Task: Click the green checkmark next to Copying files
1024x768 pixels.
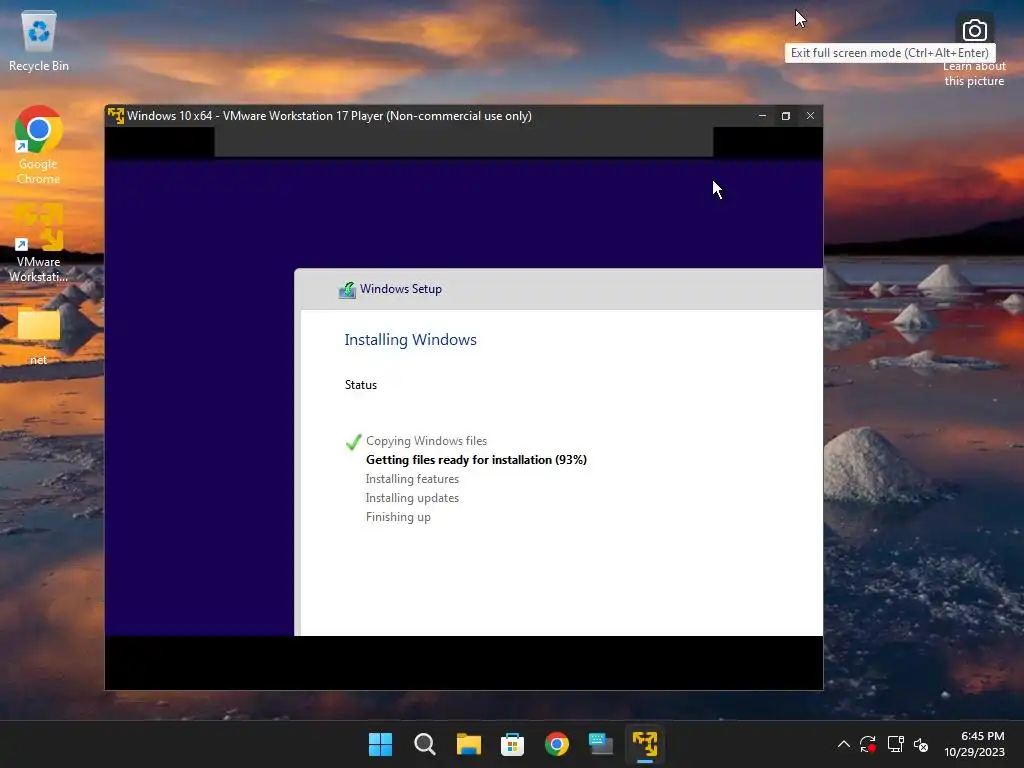Action: point(353,442)
